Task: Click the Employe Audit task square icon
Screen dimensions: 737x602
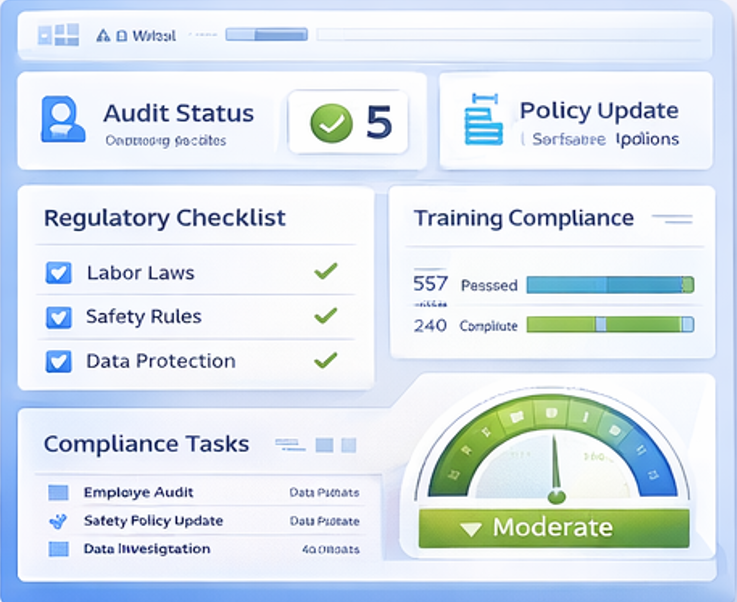Action: [x=58, y=493]
